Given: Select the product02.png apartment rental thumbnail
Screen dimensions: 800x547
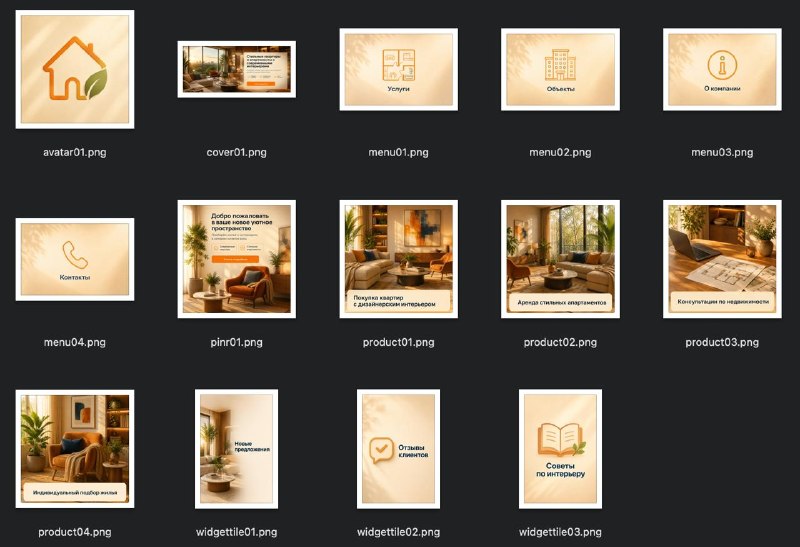Looking at the screenshot, I should (x=560, y=259).
